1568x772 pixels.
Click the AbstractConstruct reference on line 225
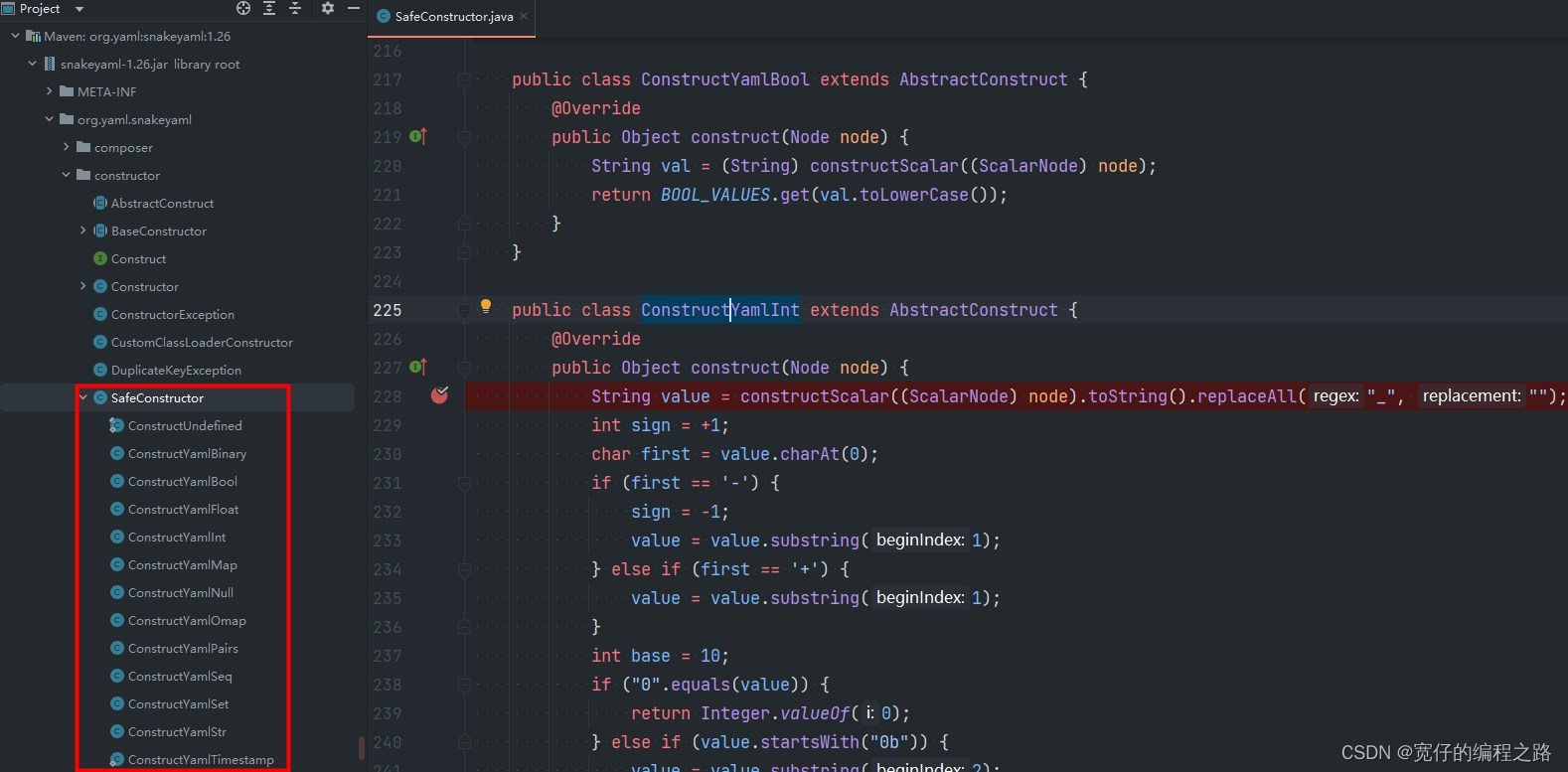tap(974, 310)
